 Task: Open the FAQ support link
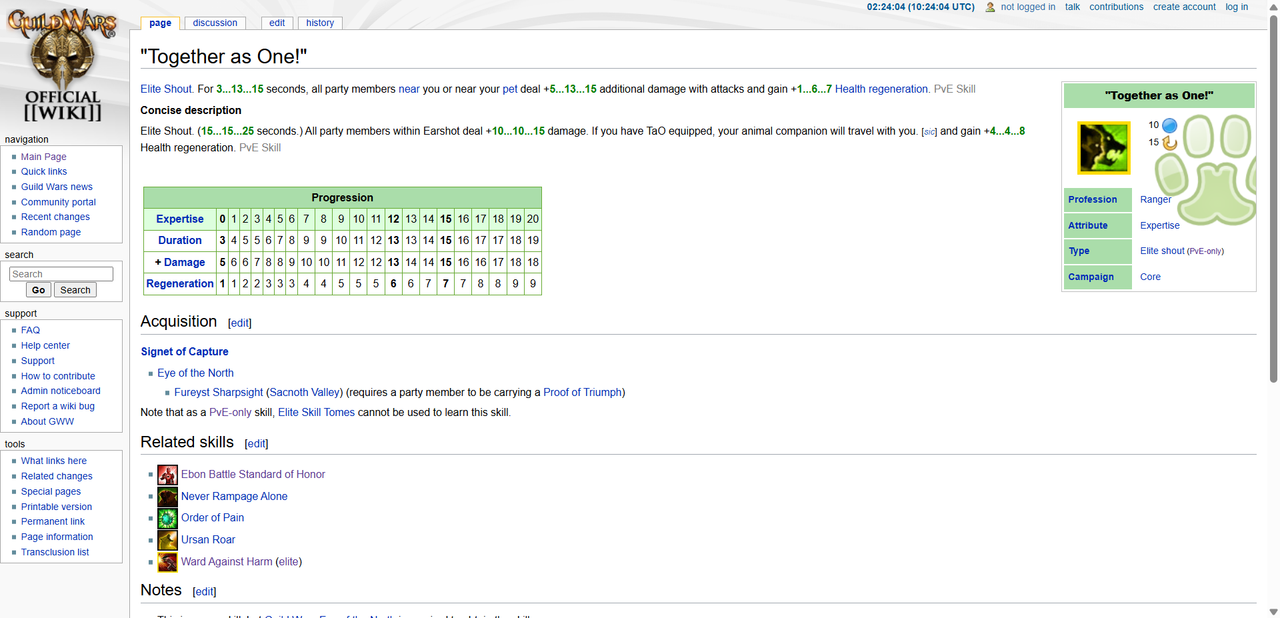point(30,330)
